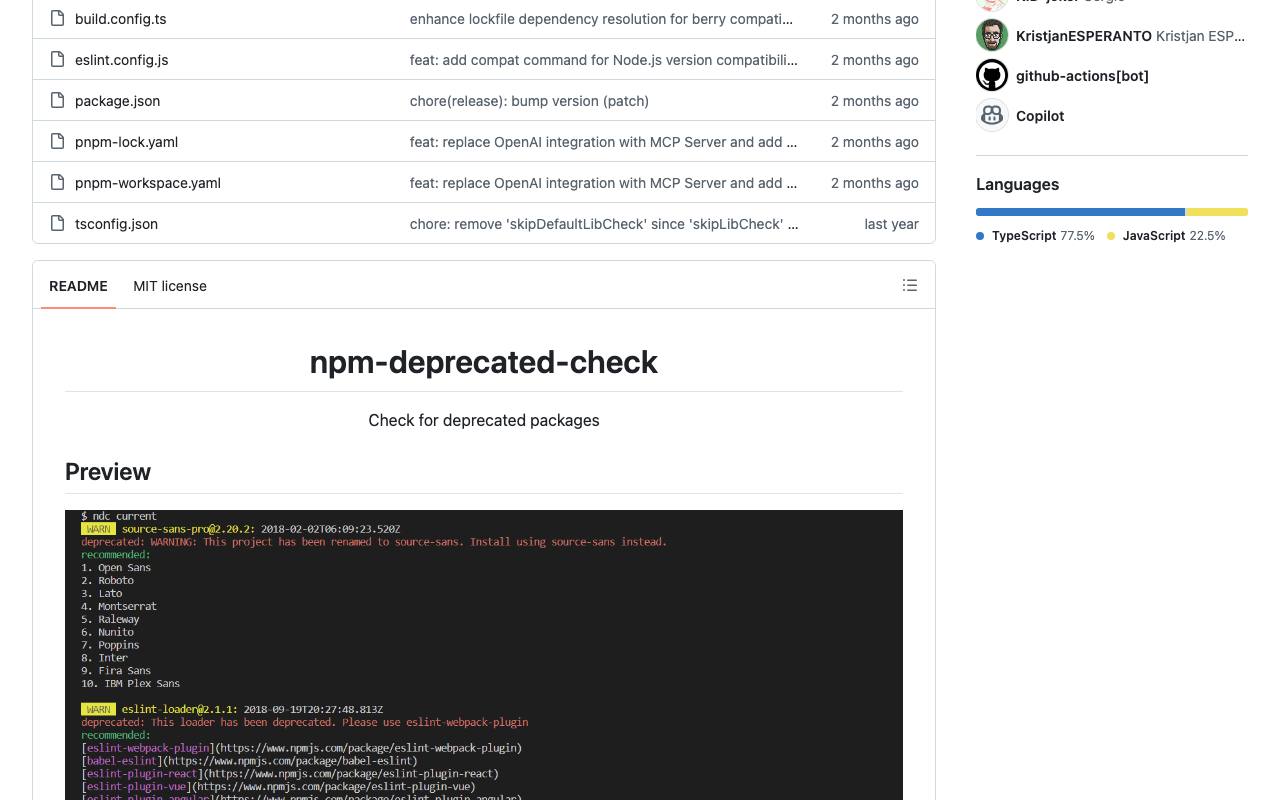Click the 'npm-deprecated-check' README heading
The image size is (1280, 800).
(x=484, y=362)
